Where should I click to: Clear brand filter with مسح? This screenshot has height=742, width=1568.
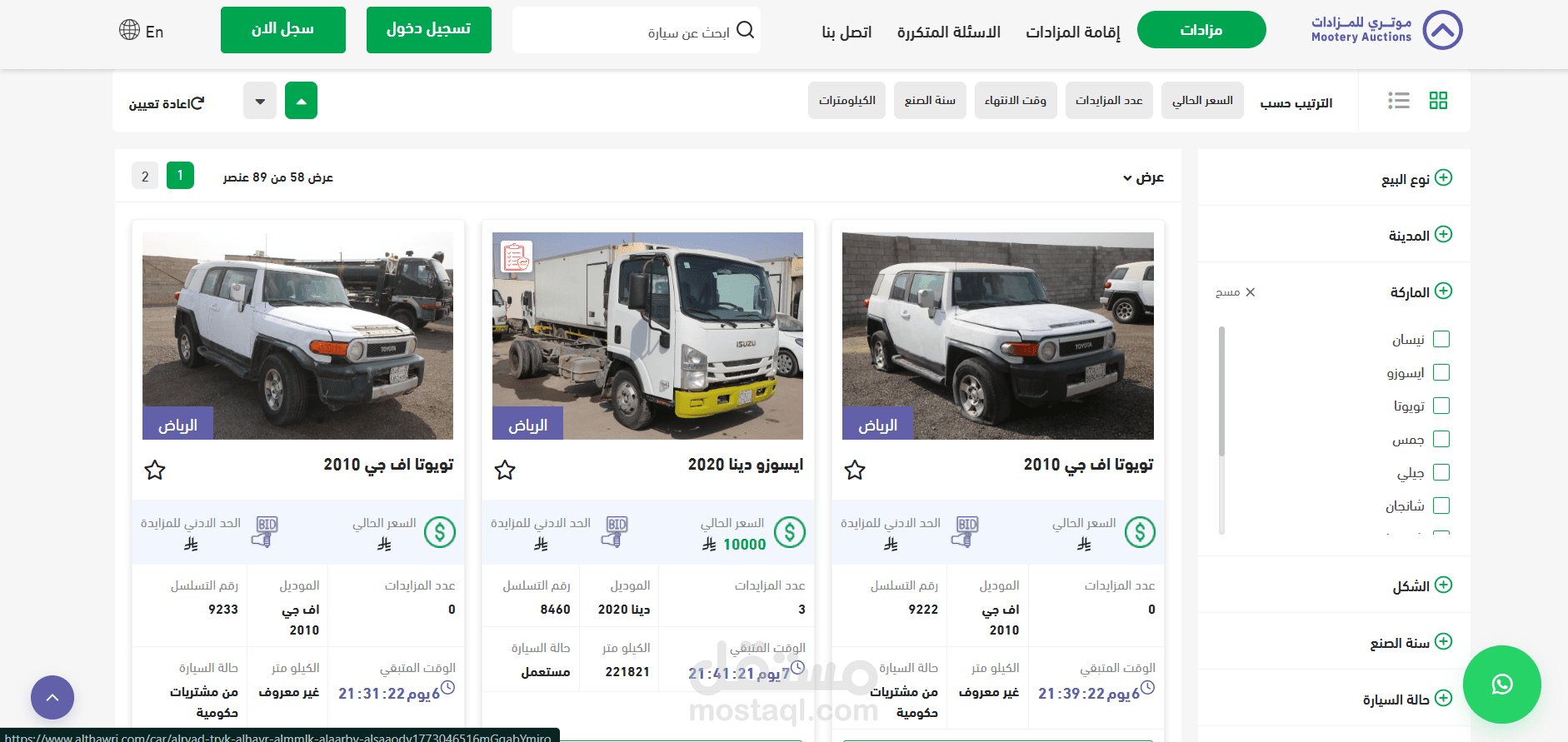point(1236,292)
